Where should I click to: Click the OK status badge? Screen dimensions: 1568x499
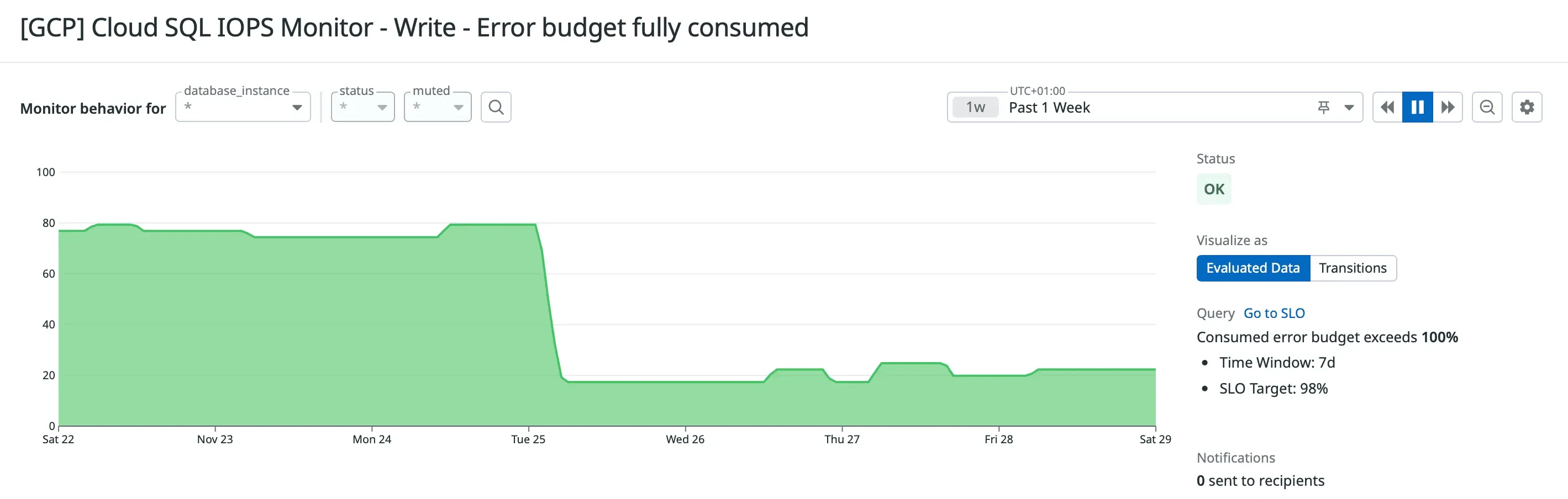tap(1214, 188)
